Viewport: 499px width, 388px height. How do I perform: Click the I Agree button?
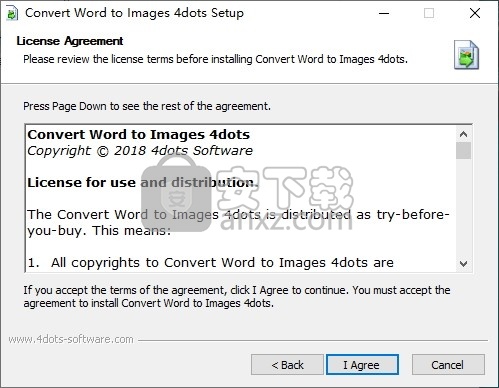pyautogui.click(x=362, y=365)
